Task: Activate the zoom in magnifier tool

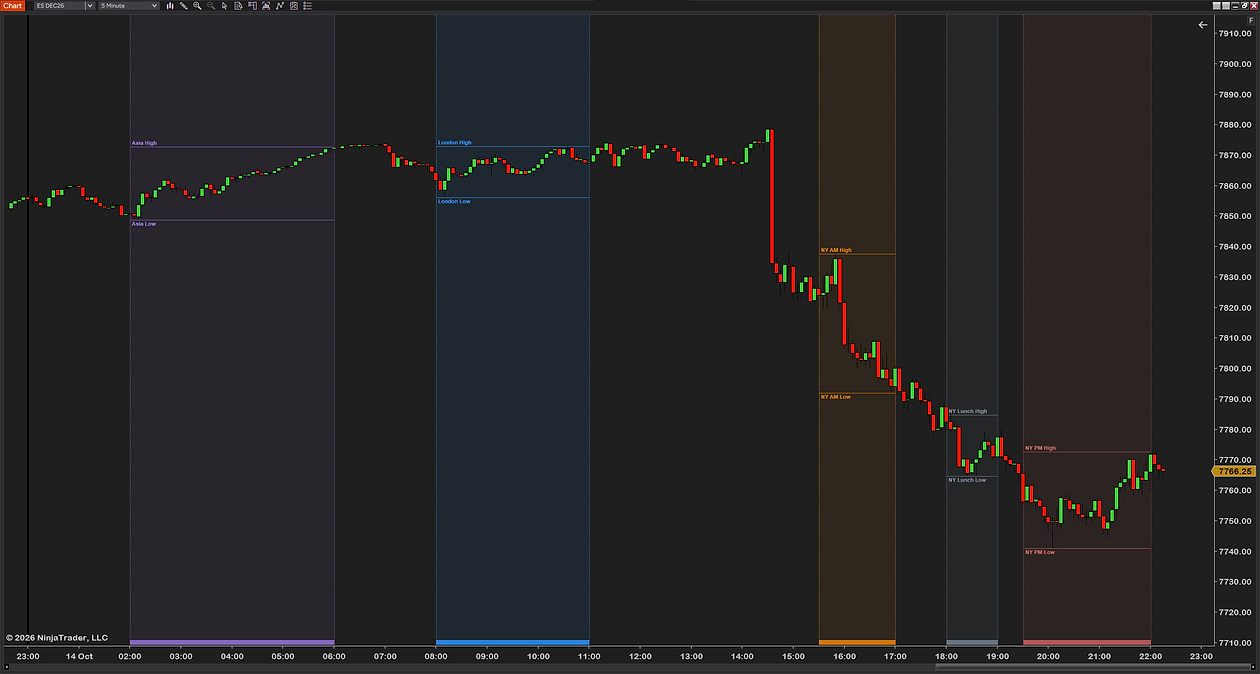Action: coord(197,5)
